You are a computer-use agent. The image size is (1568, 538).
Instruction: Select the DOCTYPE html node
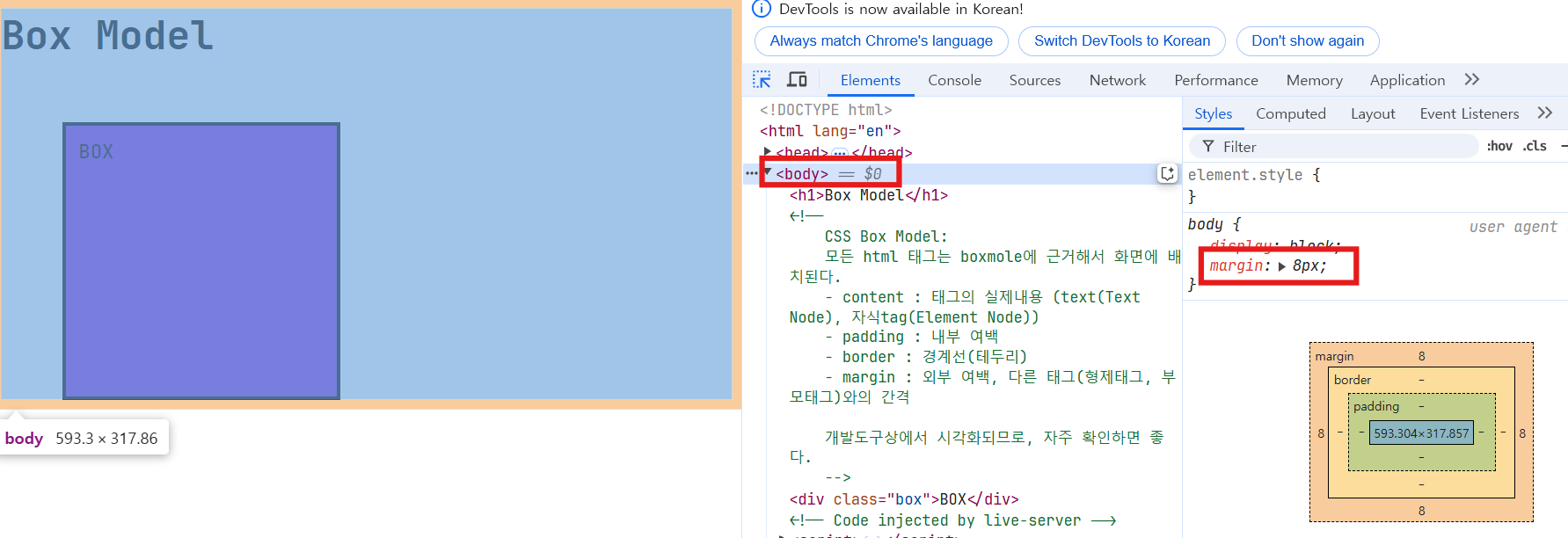[826, 110]
